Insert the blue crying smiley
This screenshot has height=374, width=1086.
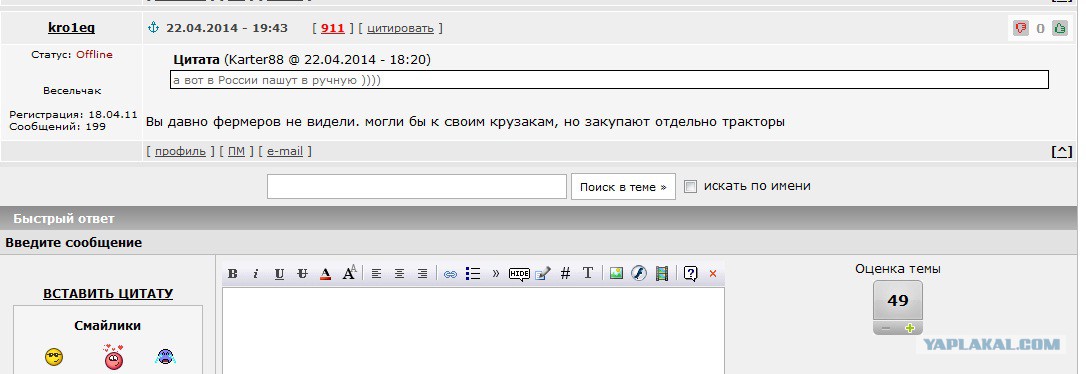[166, 357]
